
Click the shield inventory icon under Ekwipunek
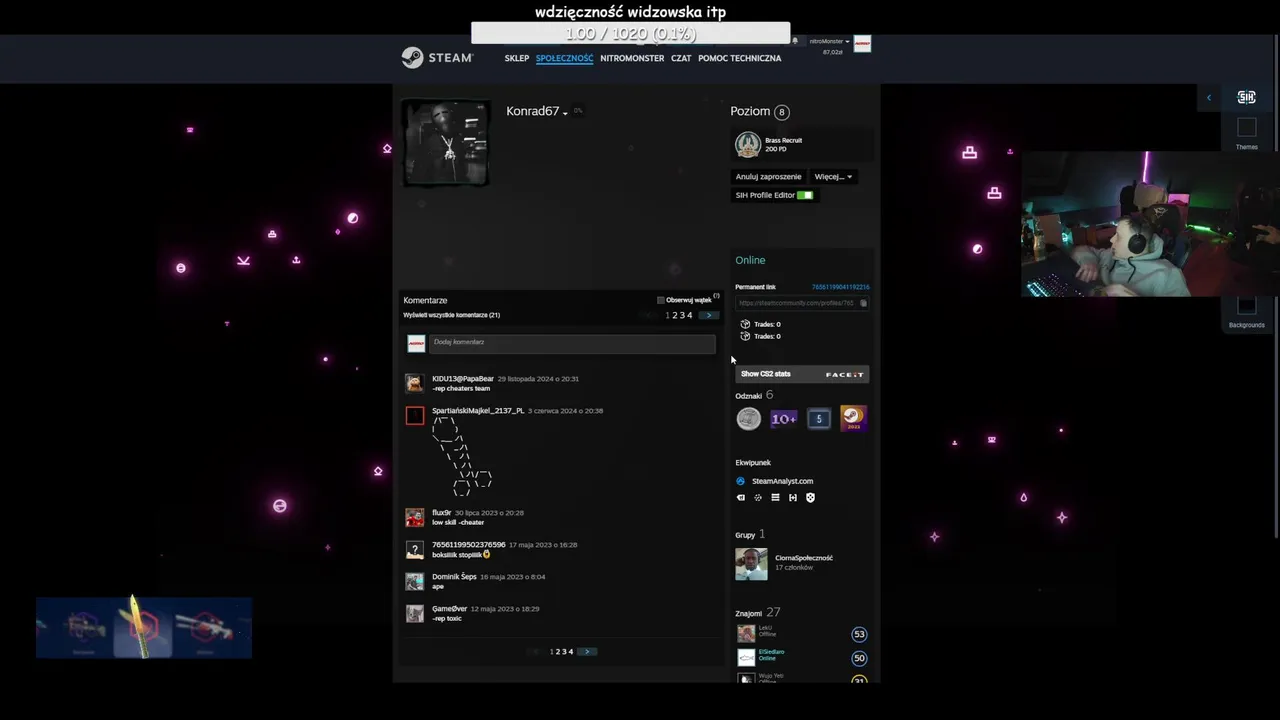pos(810,497)
